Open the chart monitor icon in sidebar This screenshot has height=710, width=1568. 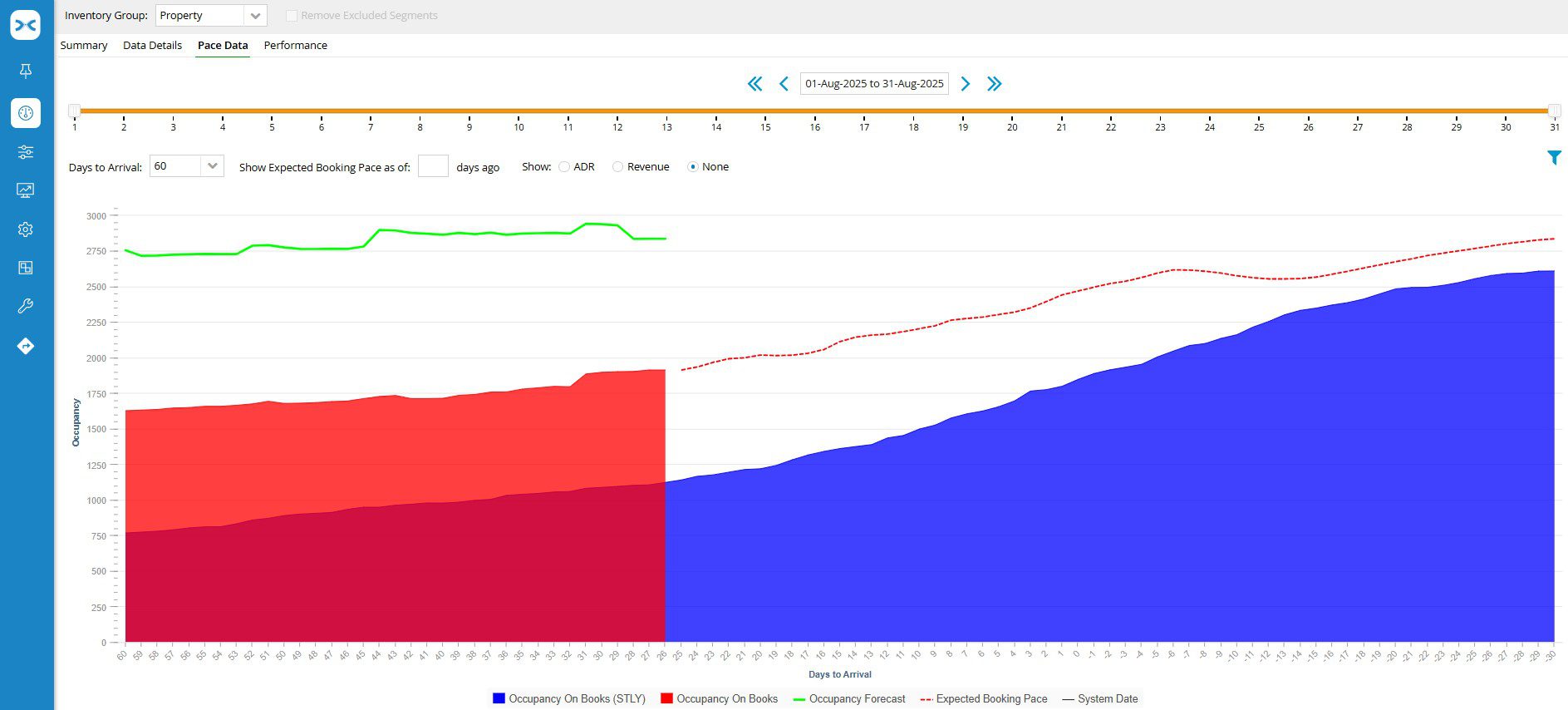[x=26, y=190]
